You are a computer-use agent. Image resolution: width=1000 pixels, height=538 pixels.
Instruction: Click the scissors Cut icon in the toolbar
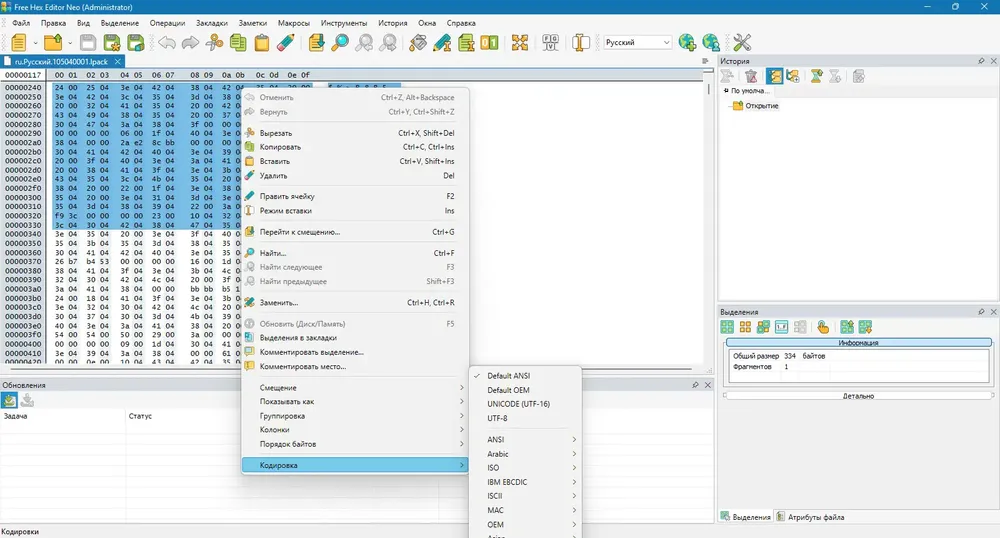click(x=214, y=43)
